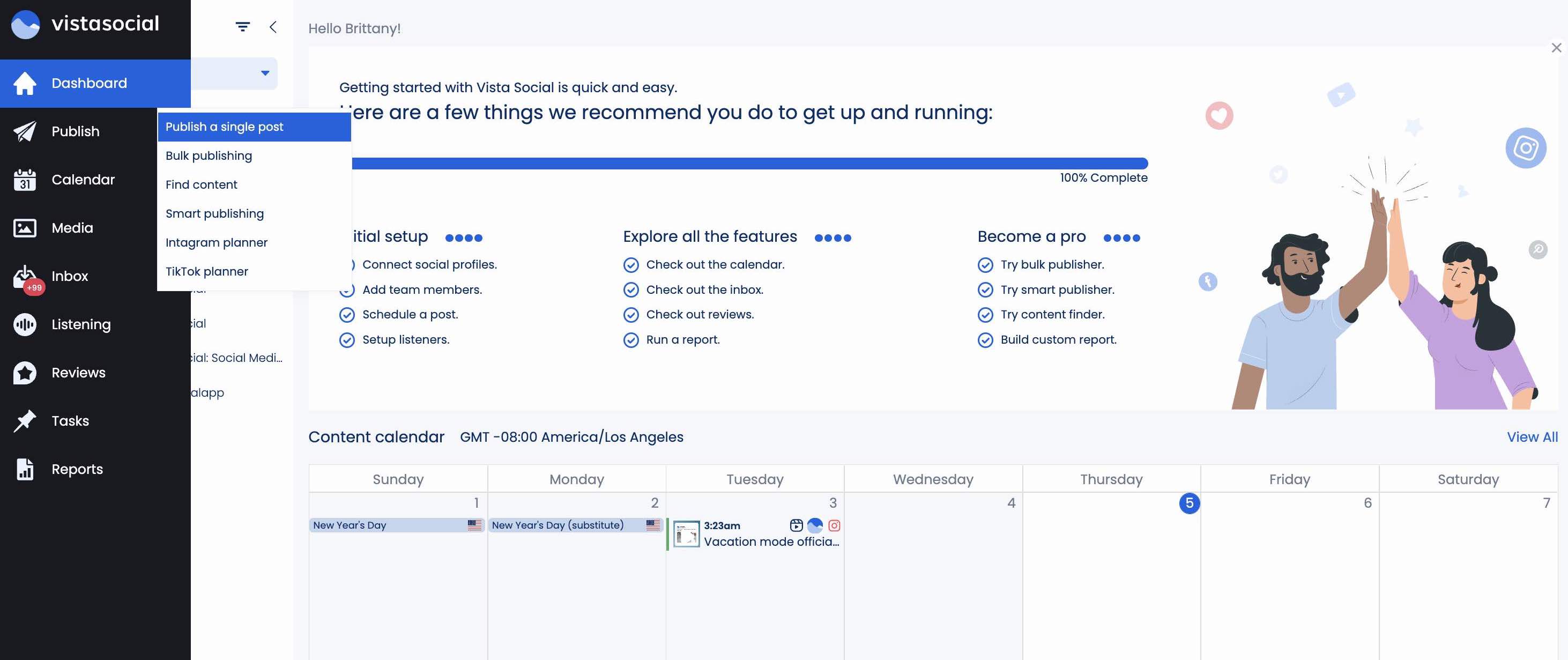Open the Reviews star icon
The width and height of the screenshot is (1568, 660).
(25, 373)
